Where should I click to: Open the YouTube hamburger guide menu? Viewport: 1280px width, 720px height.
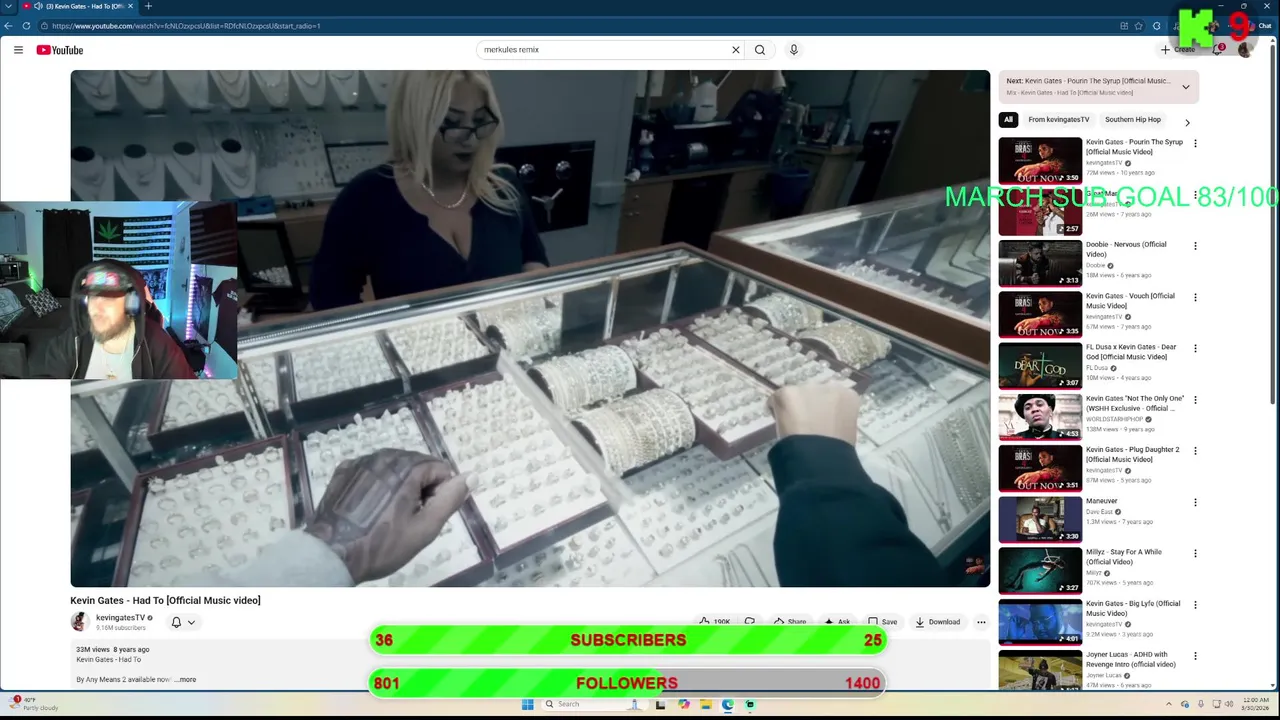click(x=18, y=50)
